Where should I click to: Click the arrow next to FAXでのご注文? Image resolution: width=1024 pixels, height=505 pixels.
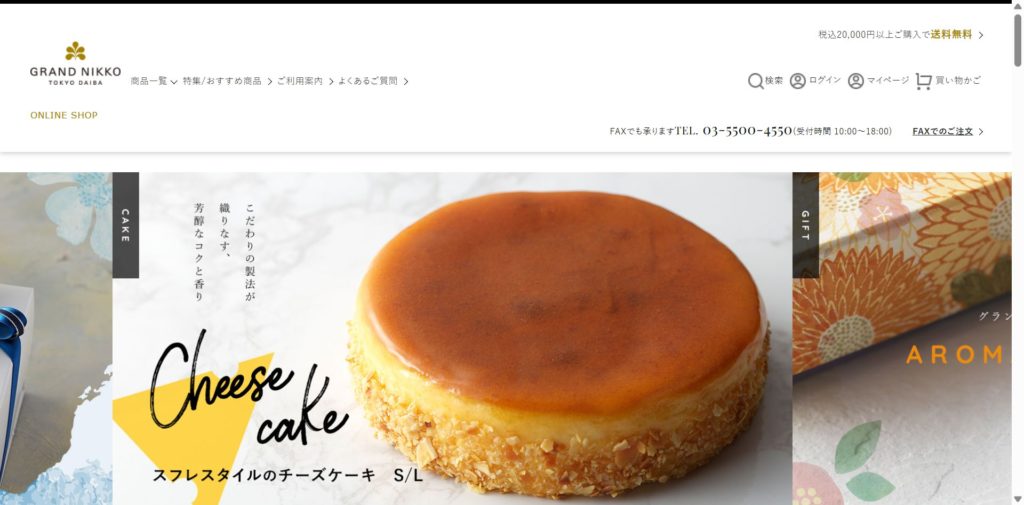980,132
